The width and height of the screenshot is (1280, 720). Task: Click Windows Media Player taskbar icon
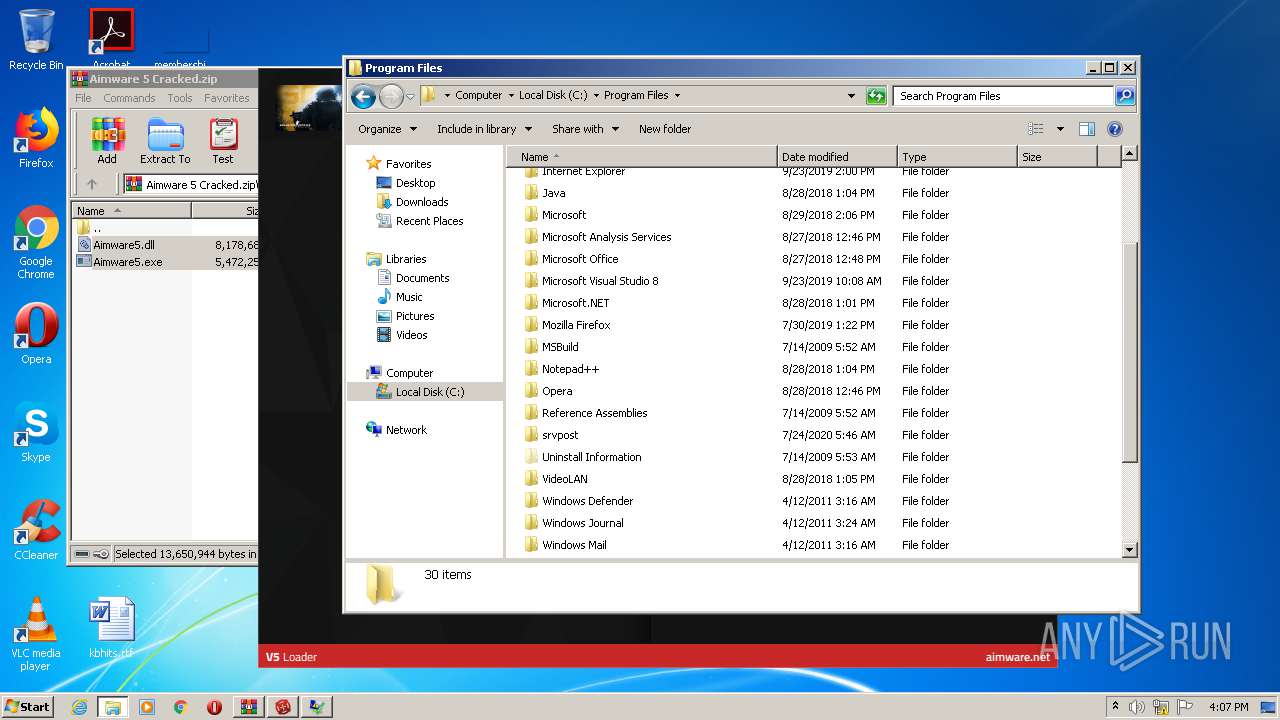pos(147,707)
